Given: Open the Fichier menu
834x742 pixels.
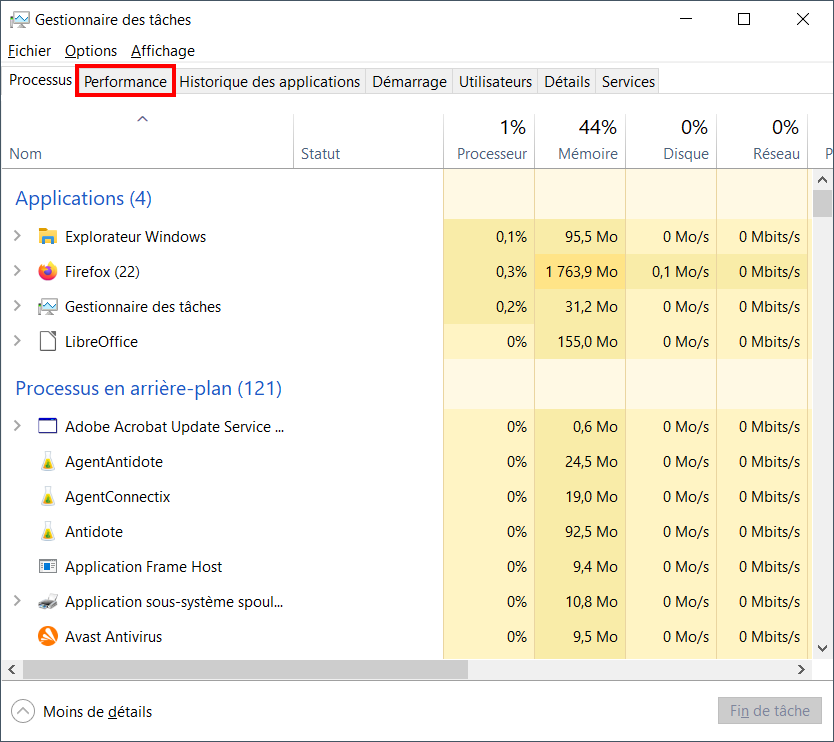Looking at the screenshot, I should (29, 51).
